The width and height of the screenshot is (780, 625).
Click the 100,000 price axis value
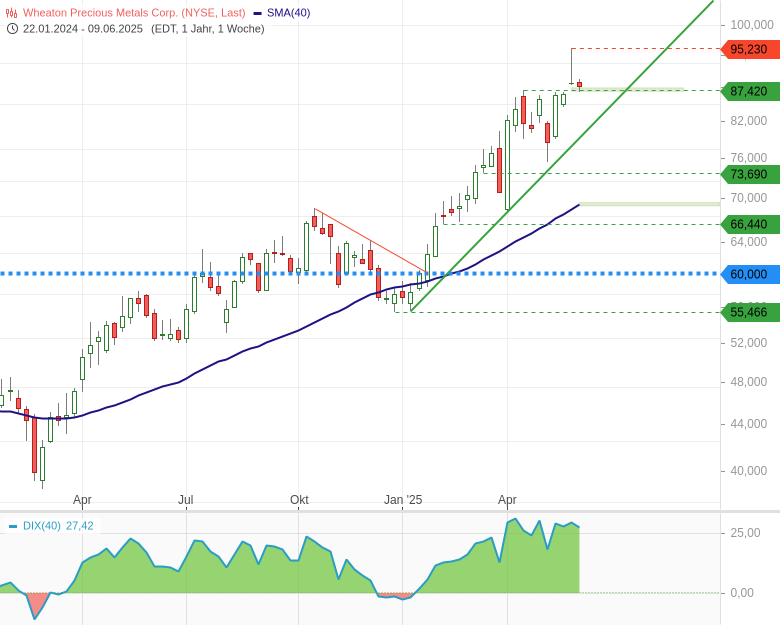752,24
